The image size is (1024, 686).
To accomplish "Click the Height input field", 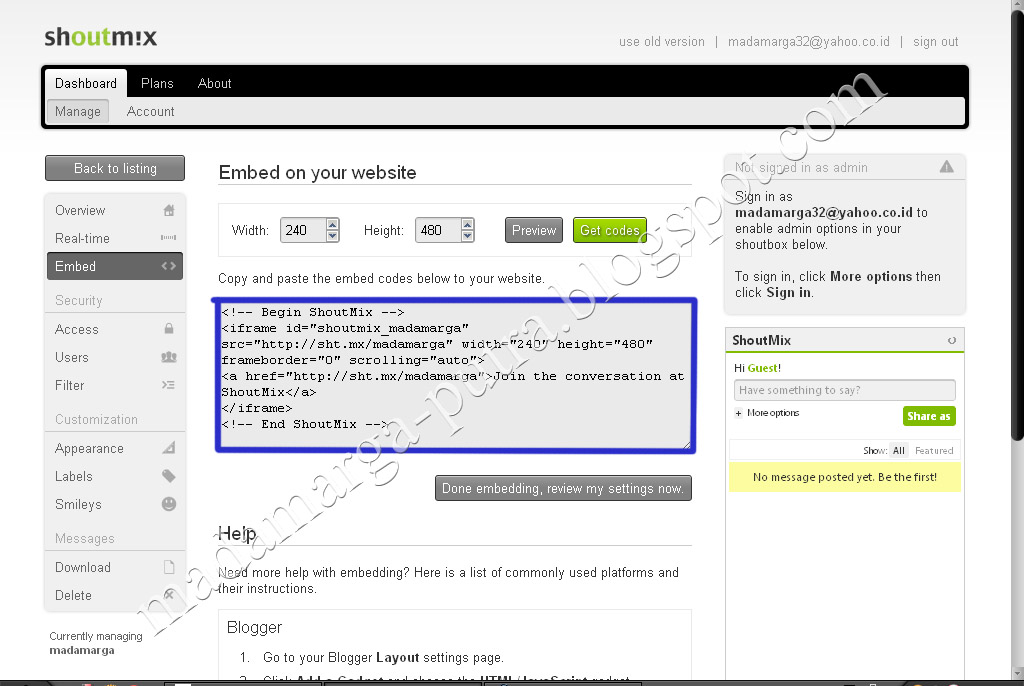I will point(438,230).
